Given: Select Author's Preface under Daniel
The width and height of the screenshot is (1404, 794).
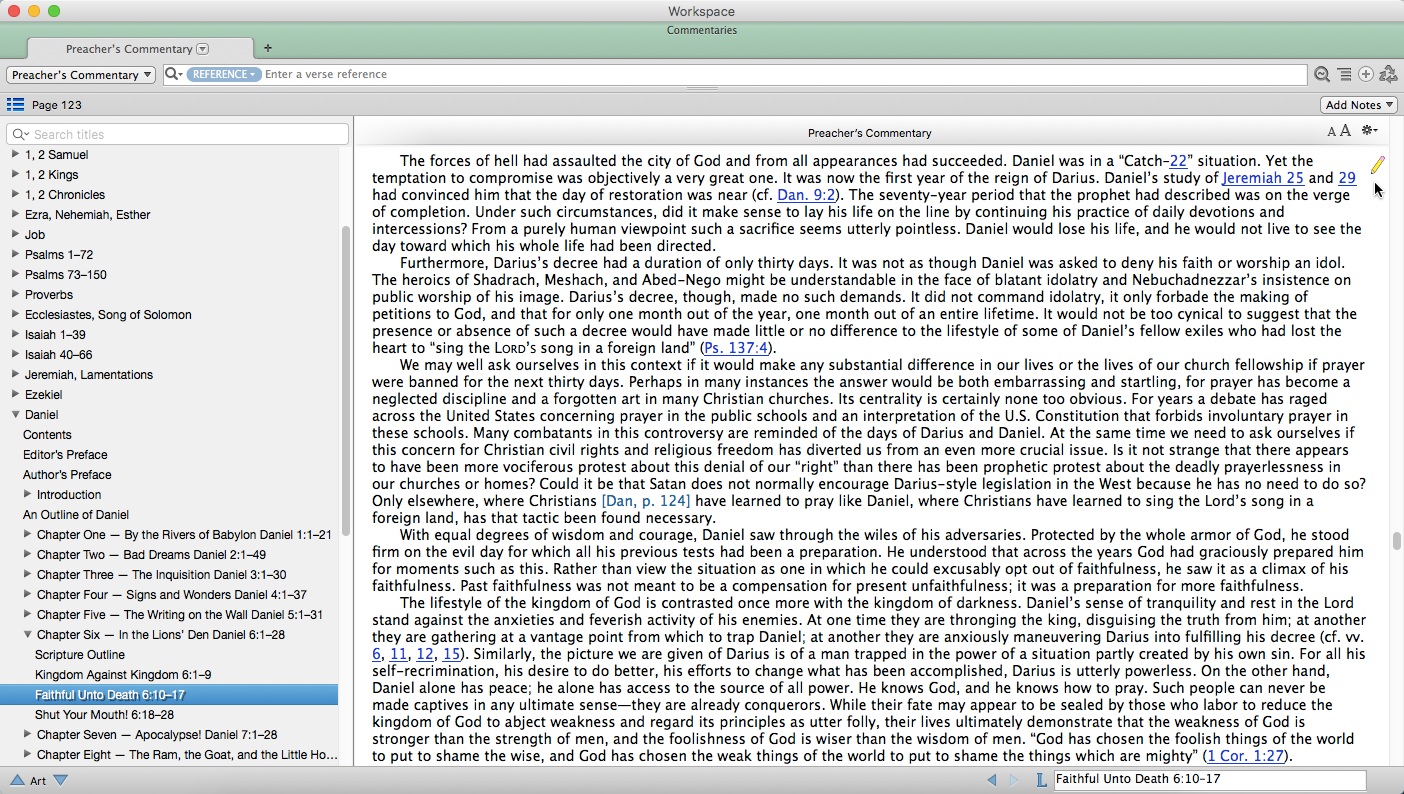Looking at the screenshot, I should (x=67, y=474).
